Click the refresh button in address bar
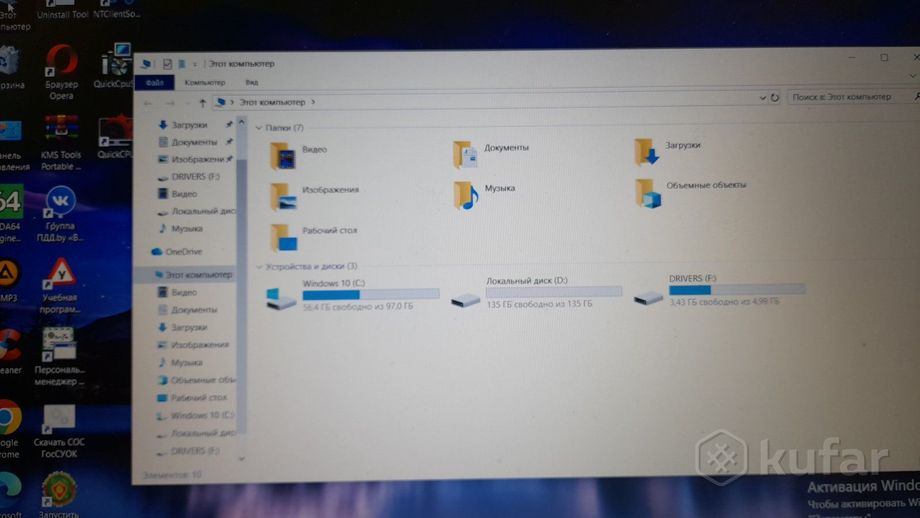This screenshot has width=920, height=518. (x=774, y=98)
